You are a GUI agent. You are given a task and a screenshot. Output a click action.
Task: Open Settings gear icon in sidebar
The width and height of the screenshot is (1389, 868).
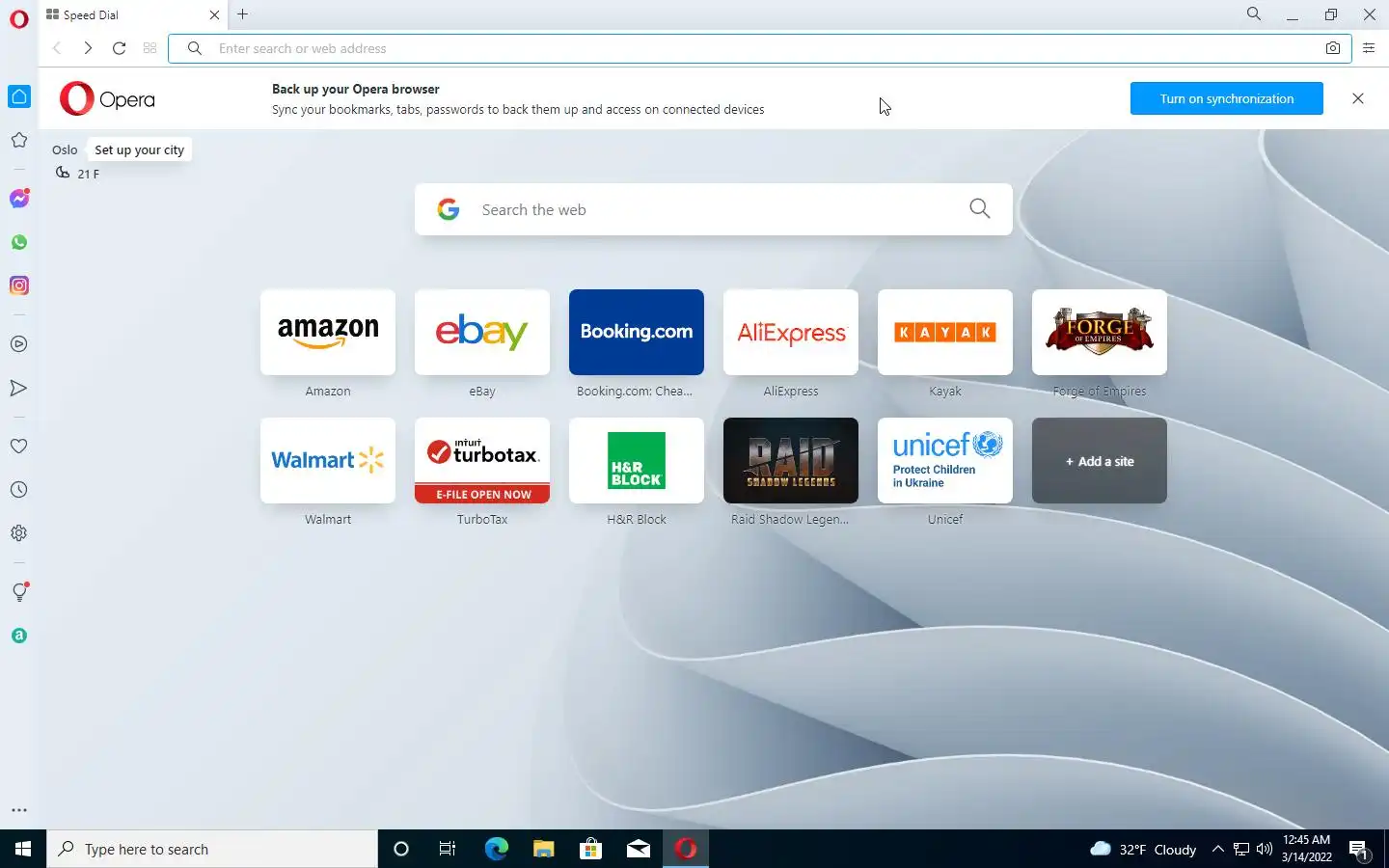(19, 533)
